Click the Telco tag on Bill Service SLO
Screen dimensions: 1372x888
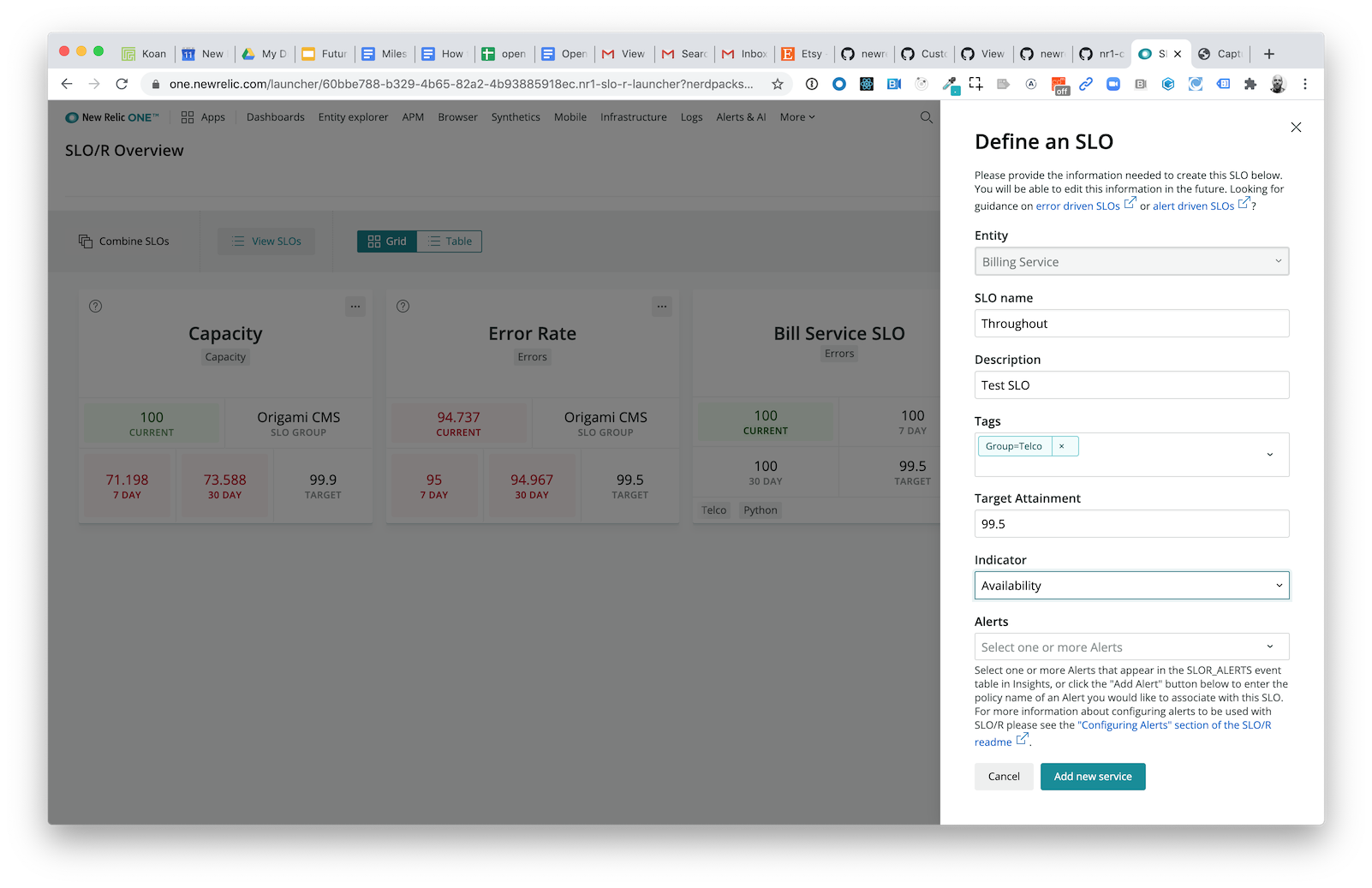pyautogui.click(x=713, y=510)
